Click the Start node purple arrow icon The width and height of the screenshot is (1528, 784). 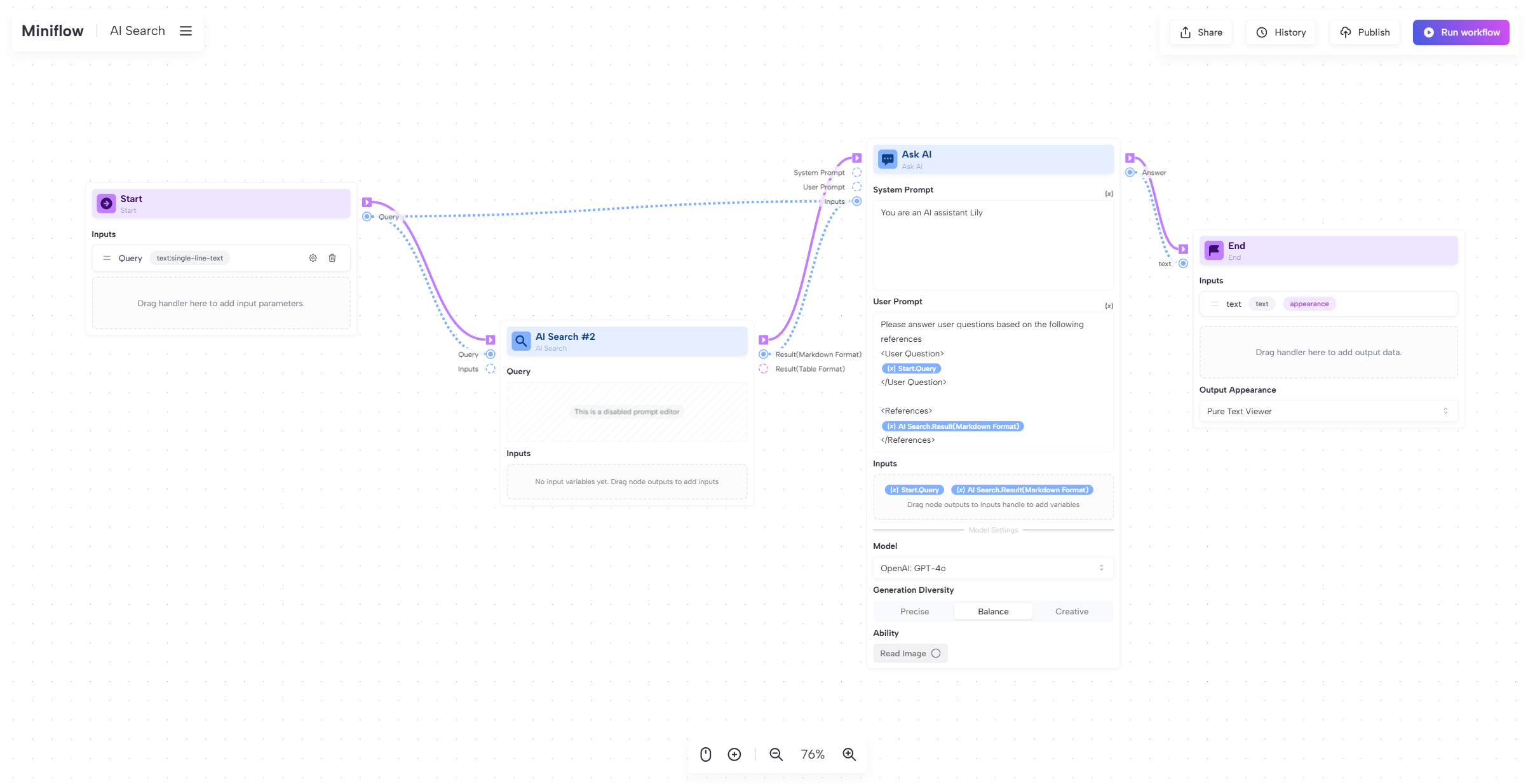[107, 203]
